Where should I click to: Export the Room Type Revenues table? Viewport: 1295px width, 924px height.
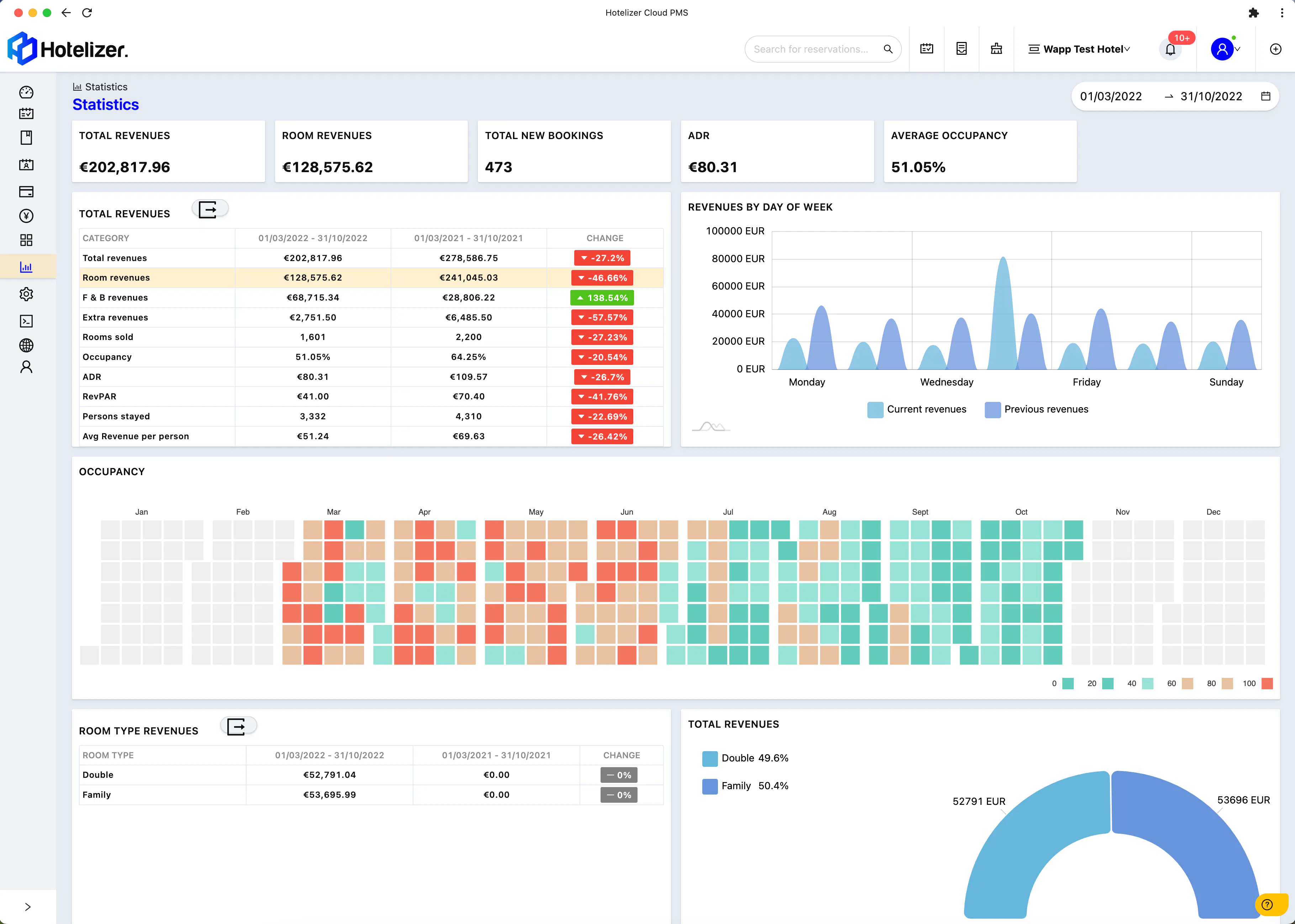238,727
